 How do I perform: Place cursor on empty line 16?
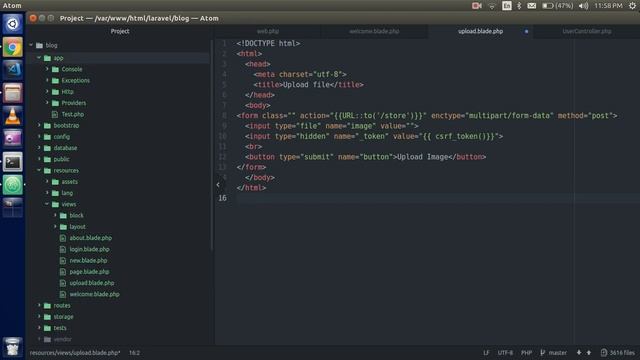(x=437, y=198)
